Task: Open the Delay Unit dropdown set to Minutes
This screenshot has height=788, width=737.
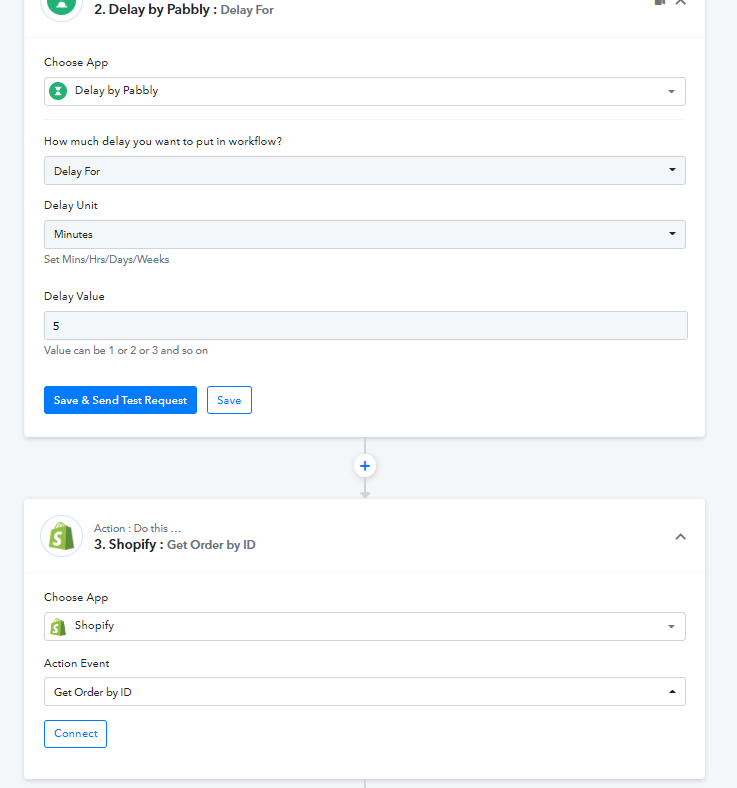Action: pyautogui.click(x=365, y=234)
